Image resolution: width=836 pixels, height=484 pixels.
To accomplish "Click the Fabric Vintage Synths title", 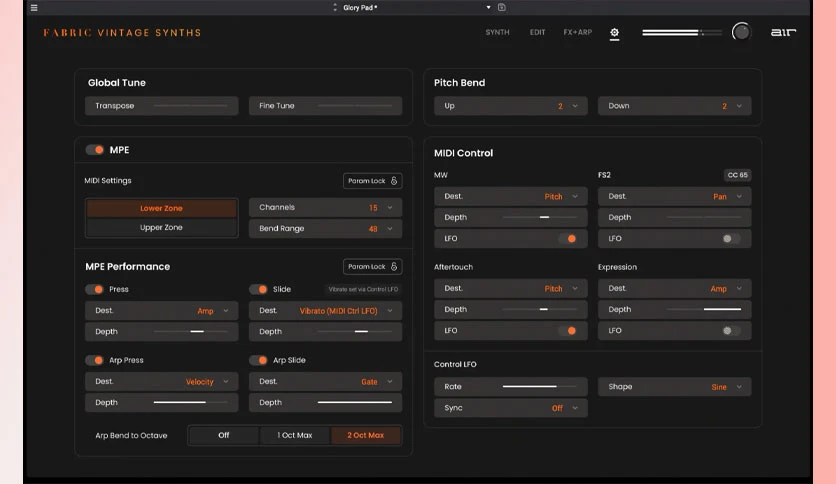I will tap(122, 33).
